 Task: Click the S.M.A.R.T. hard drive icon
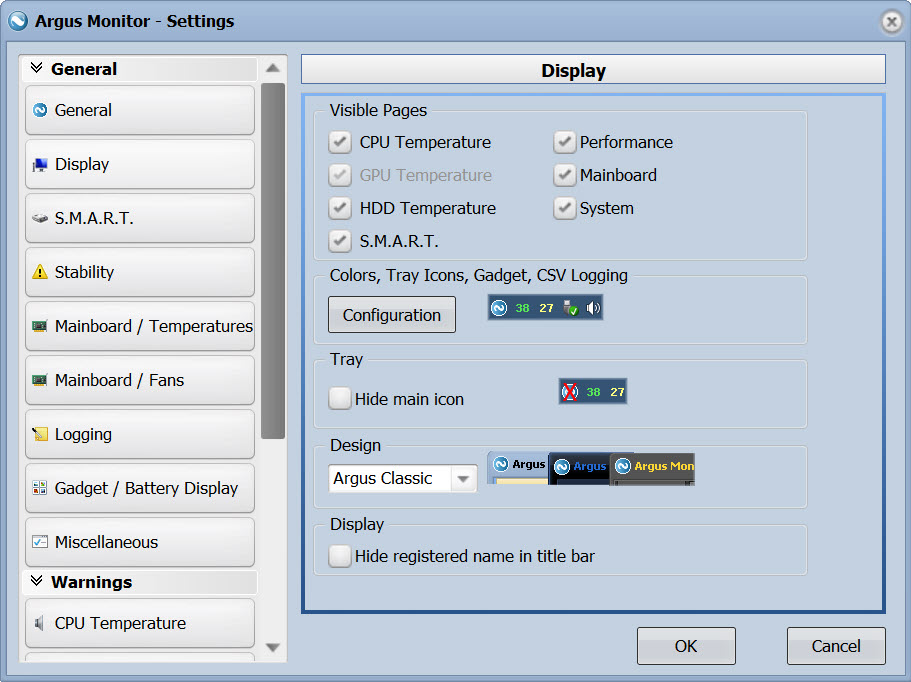coord(40,218)
